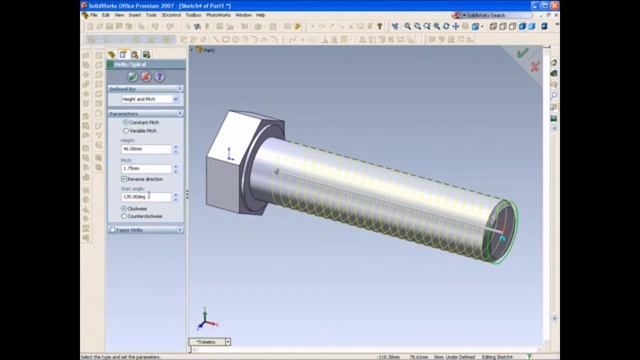Enable the Taper Helix checkbox

[x=113, y=230]
